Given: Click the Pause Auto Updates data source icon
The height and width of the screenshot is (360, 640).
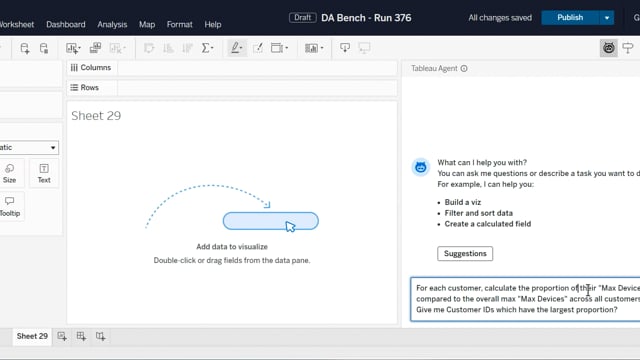Looking at the screenshot, I should click(44, 48).
